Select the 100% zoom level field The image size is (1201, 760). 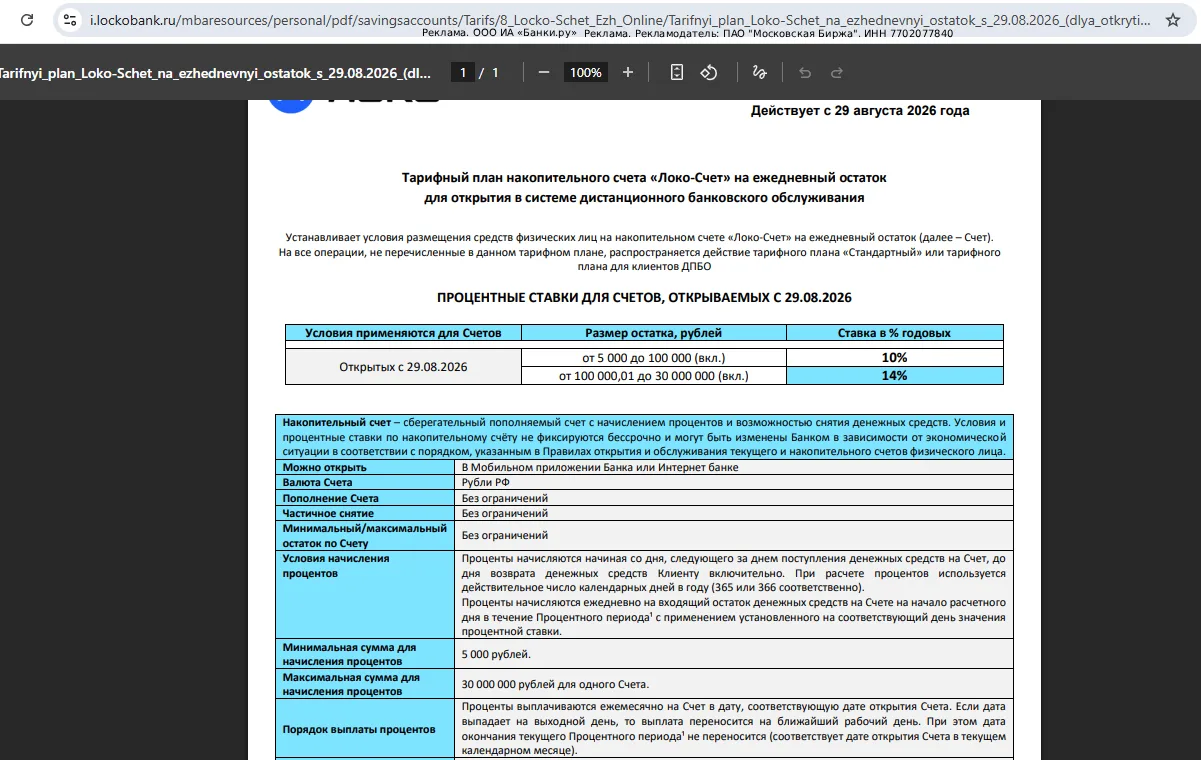pyautogui.click(x=586, y=72)
